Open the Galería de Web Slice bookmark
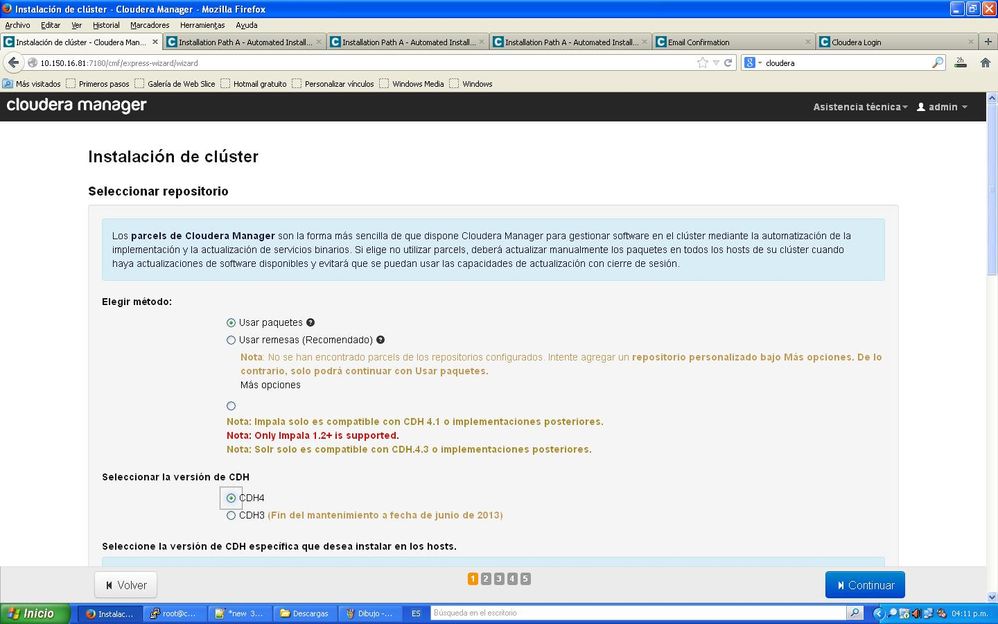Screen dimensions: 998x624 pos(174,83)
